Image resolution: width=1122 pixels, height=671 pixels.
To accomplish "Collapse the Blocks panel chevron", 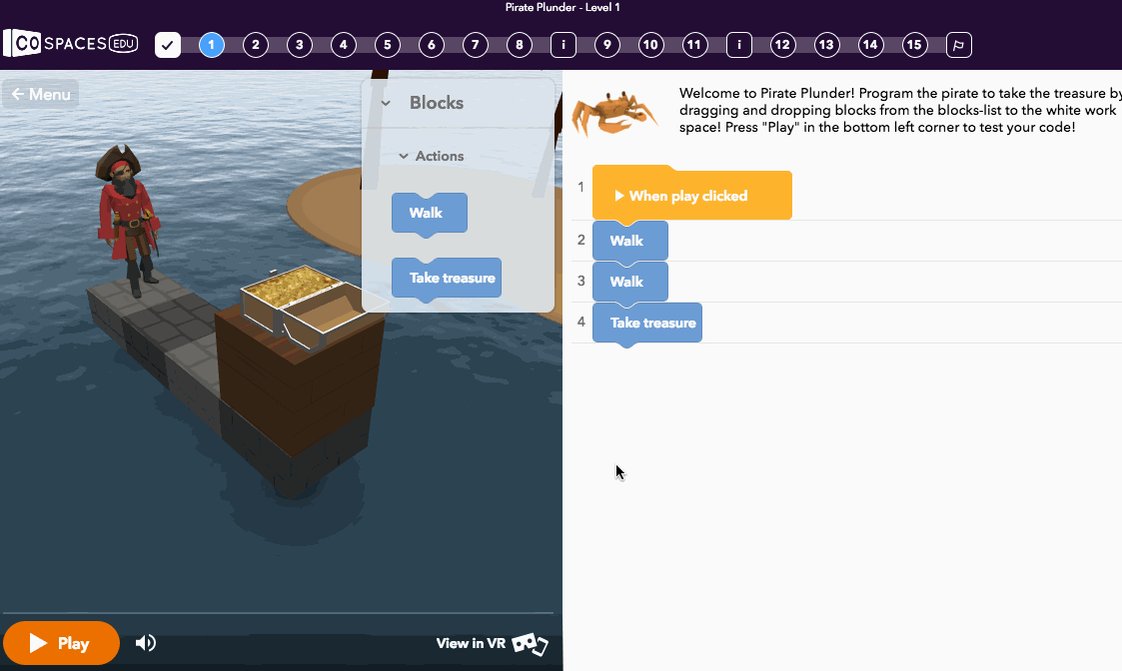I will pyautogui.click(x=386, y=103).
